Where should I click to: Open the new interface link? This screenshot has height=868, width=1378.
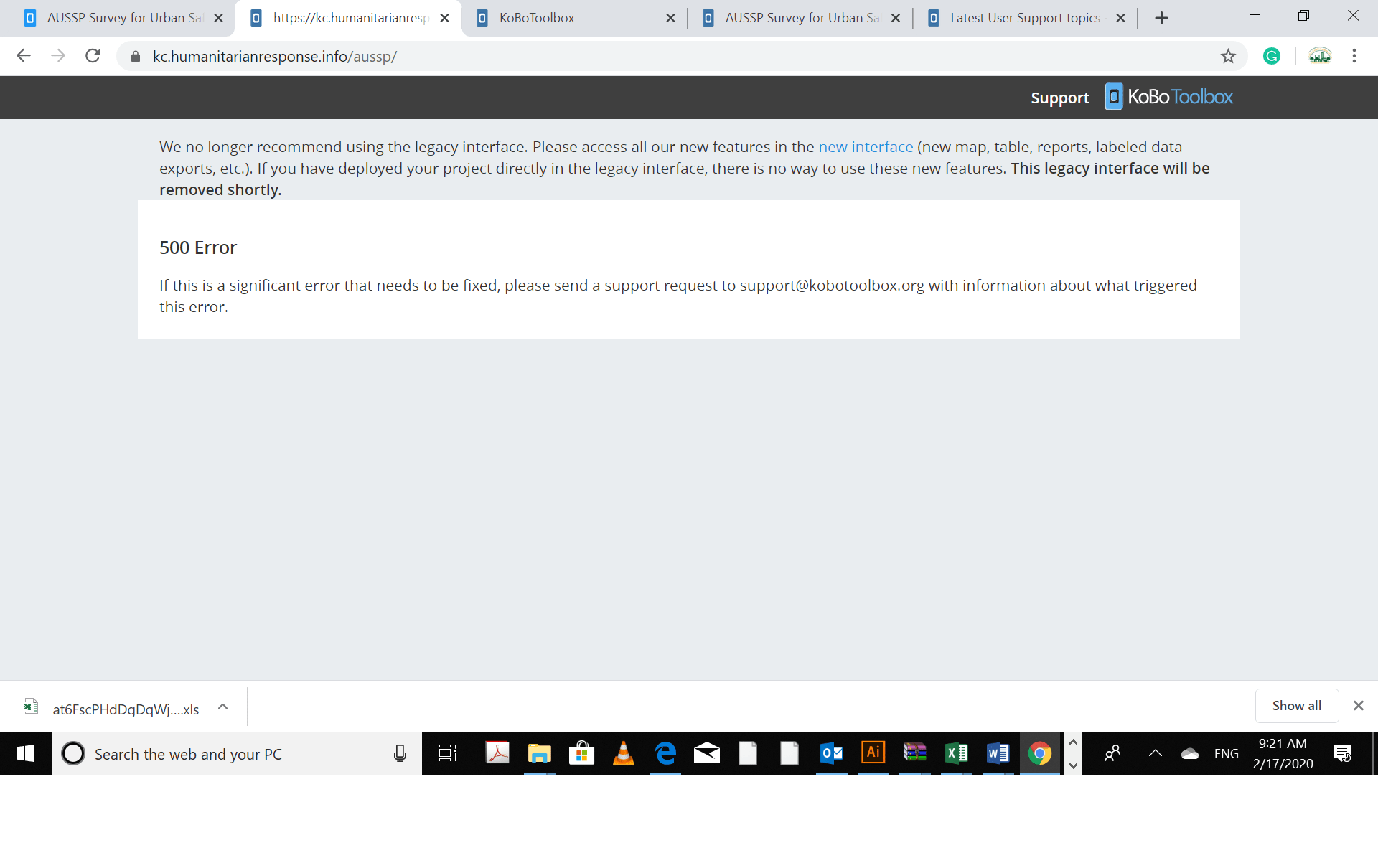pos(865,147)
